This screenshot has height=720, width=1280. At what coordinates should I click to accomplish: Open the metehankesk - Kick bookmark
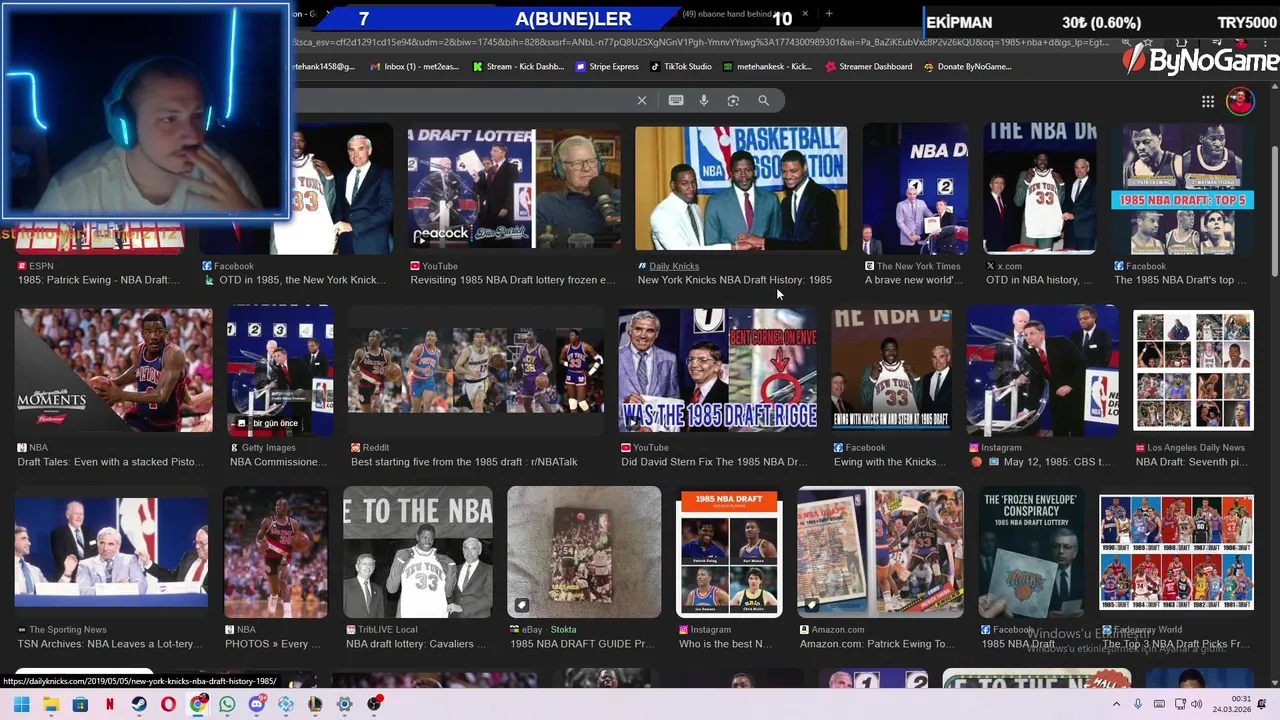coord(769,67)
